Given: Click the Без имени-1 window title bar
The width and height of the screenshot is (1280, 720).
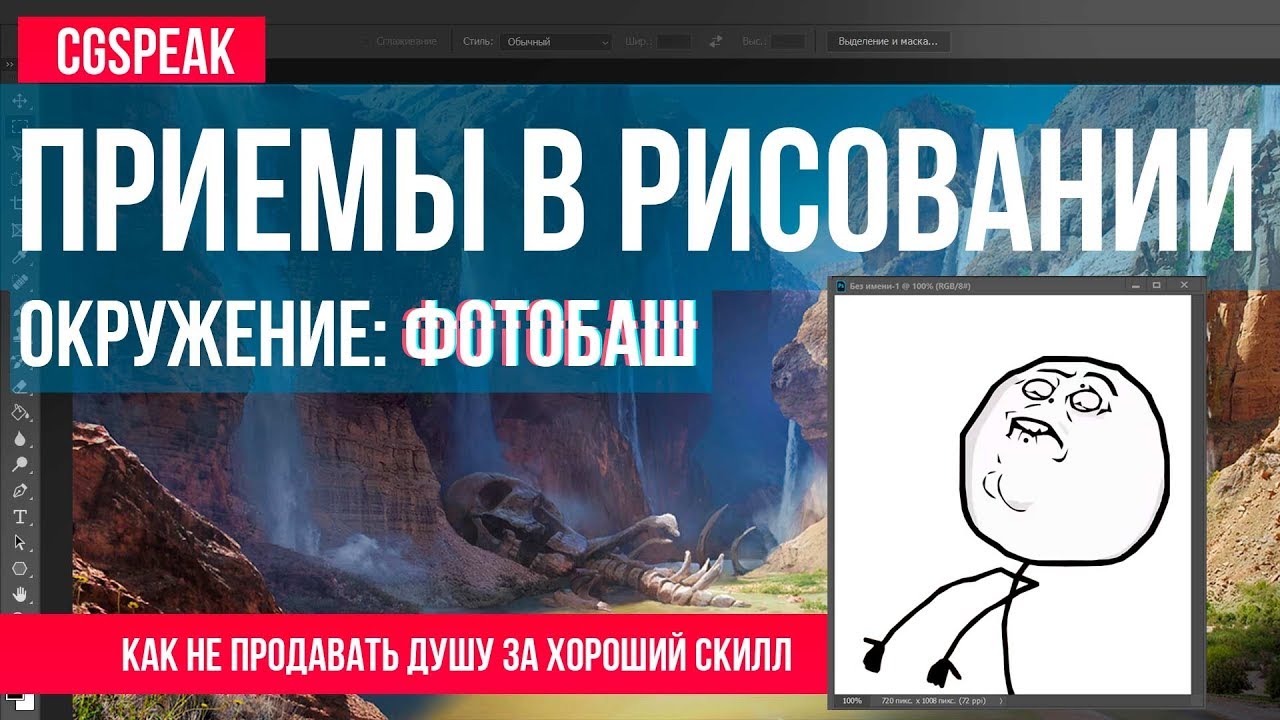Looking at the screenshot, I should [x=1018, y=286].
